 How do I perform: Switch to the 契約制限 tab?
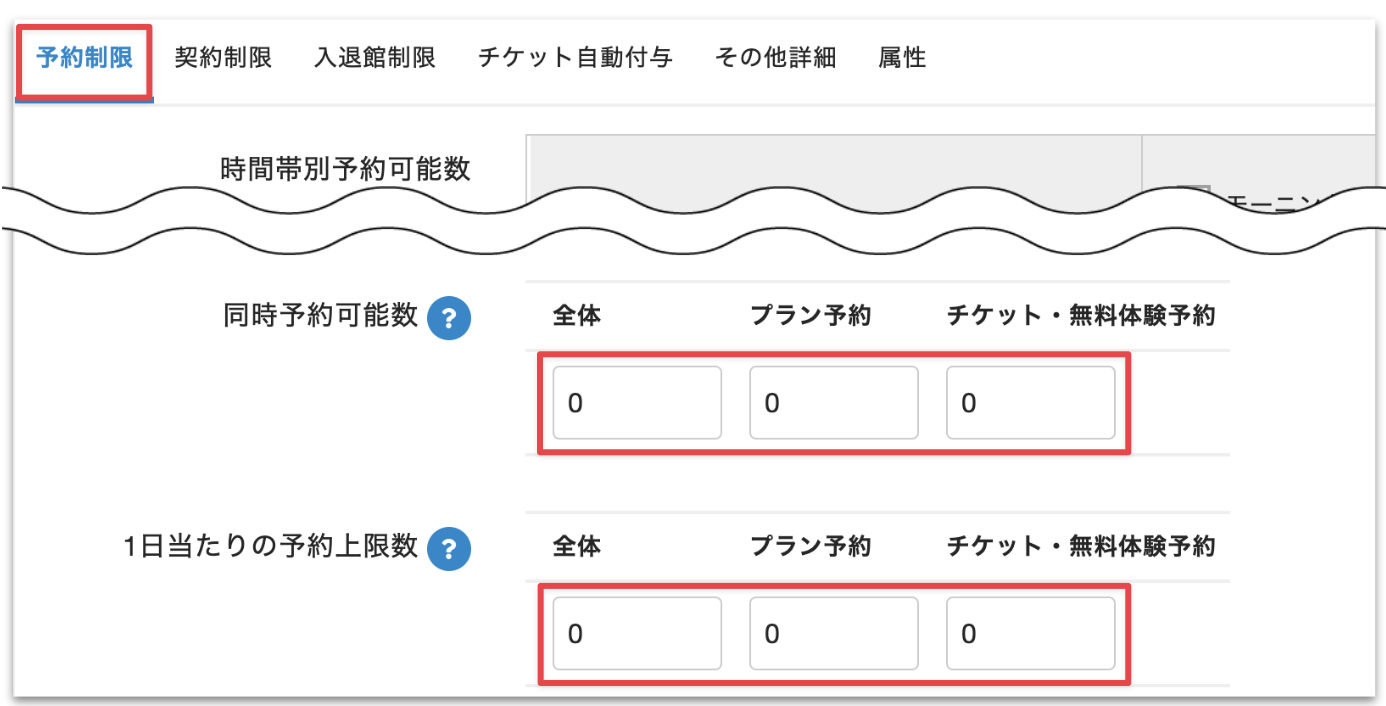pos(223,58)
